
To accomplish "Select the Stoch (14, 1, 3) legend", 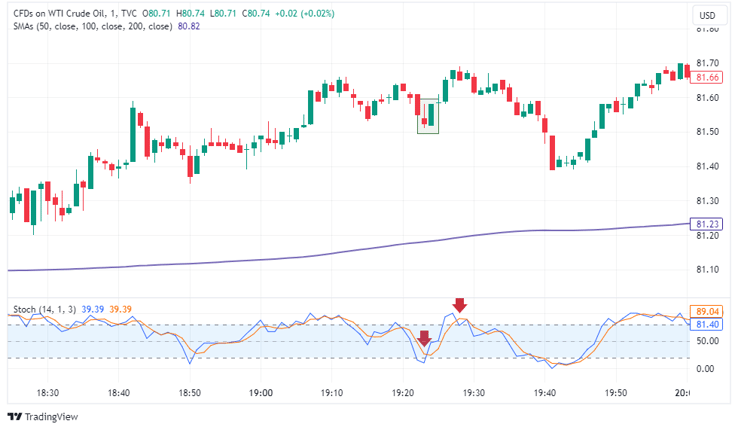I will pyautogui.click(x=44, y=309).
